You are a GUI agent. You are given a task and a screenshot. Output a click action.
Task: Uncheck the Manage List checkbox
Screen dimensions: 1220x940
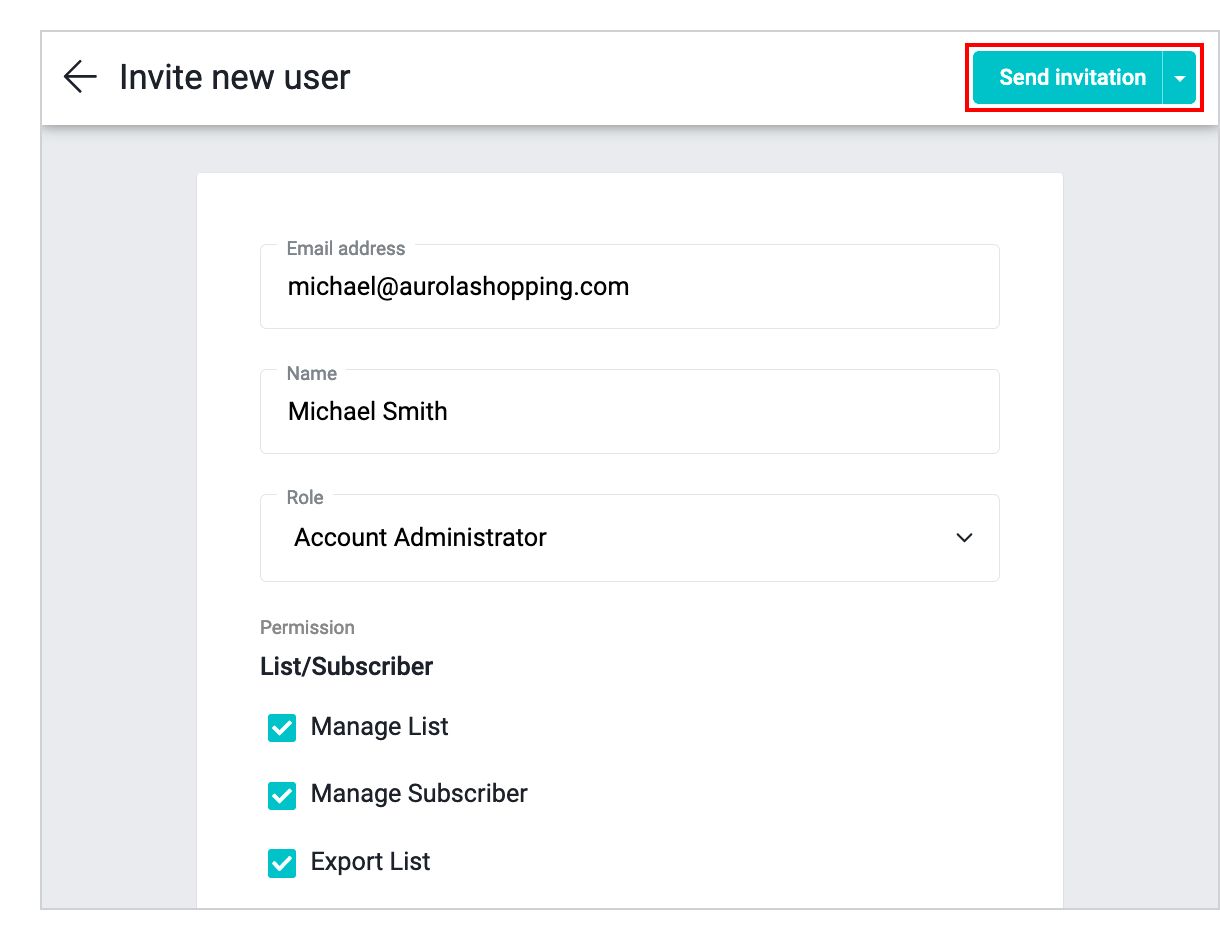[282, 727]
